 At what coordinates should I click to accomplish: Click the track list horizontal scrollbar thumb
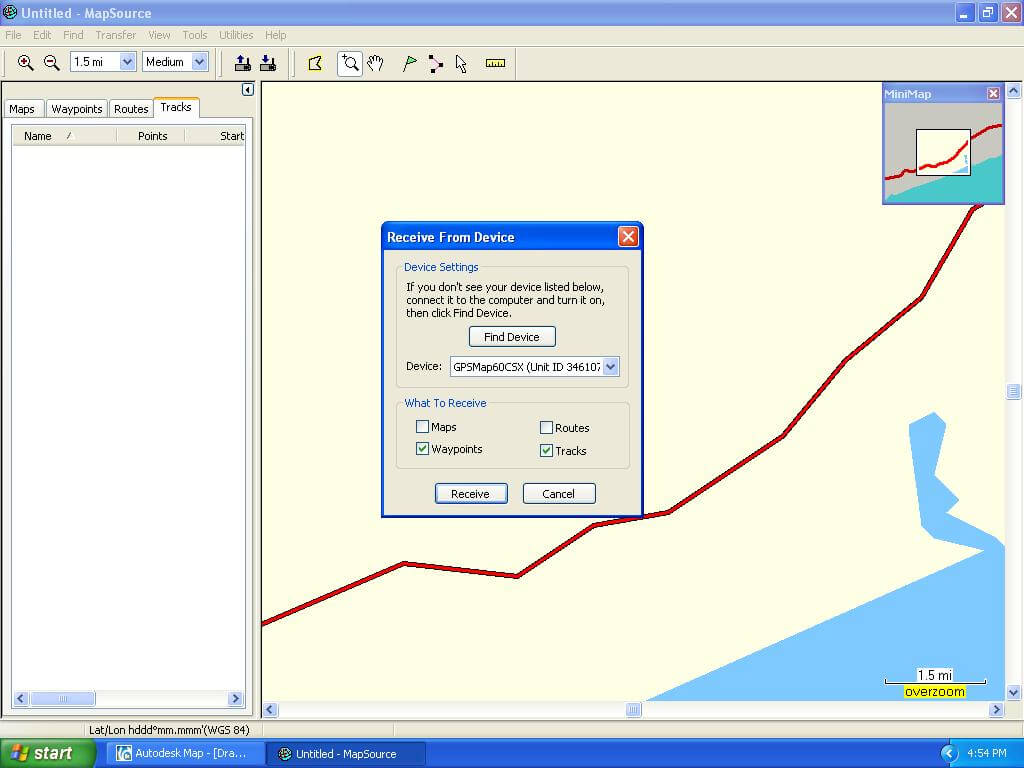pyautogui.click(x=63, y=699)
